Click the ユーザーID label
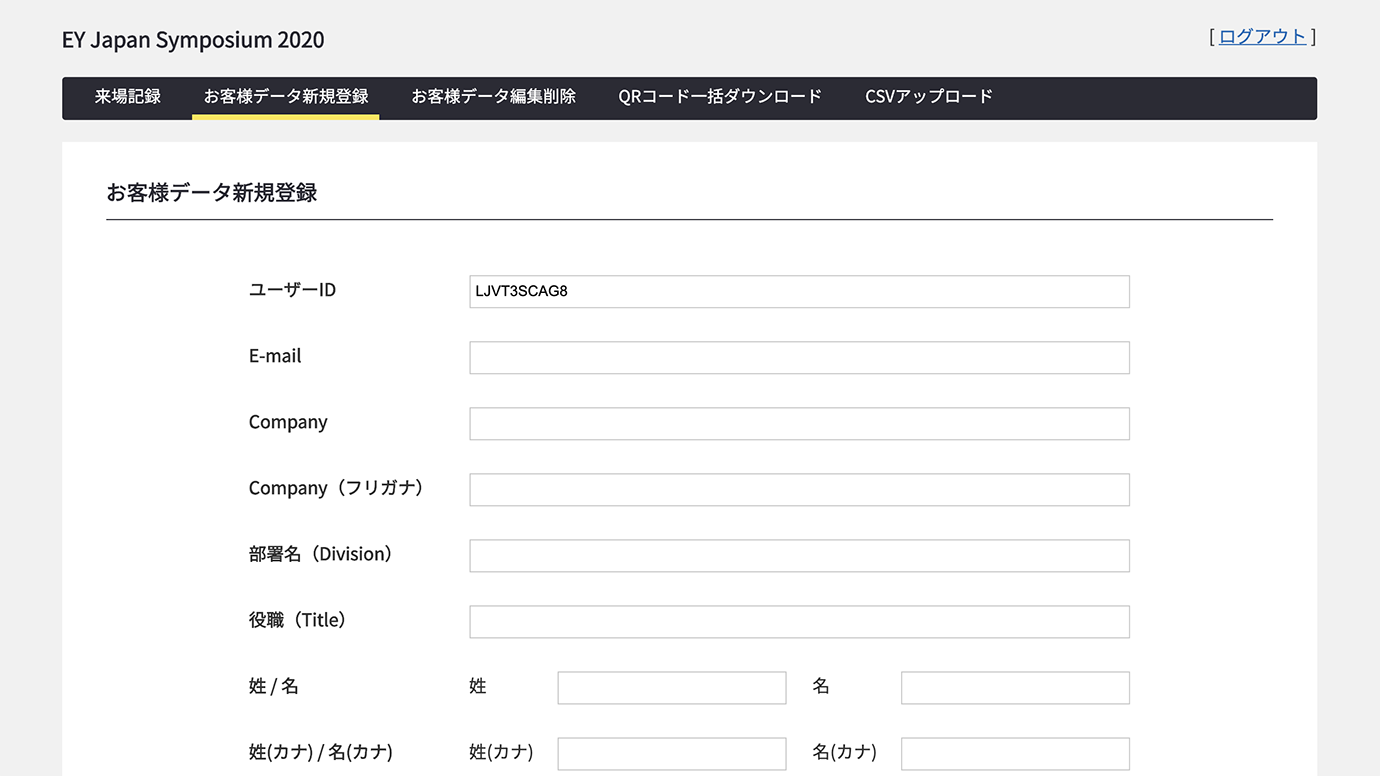The width and height of the screenshot is (1380, 776). tap(292, 290)
